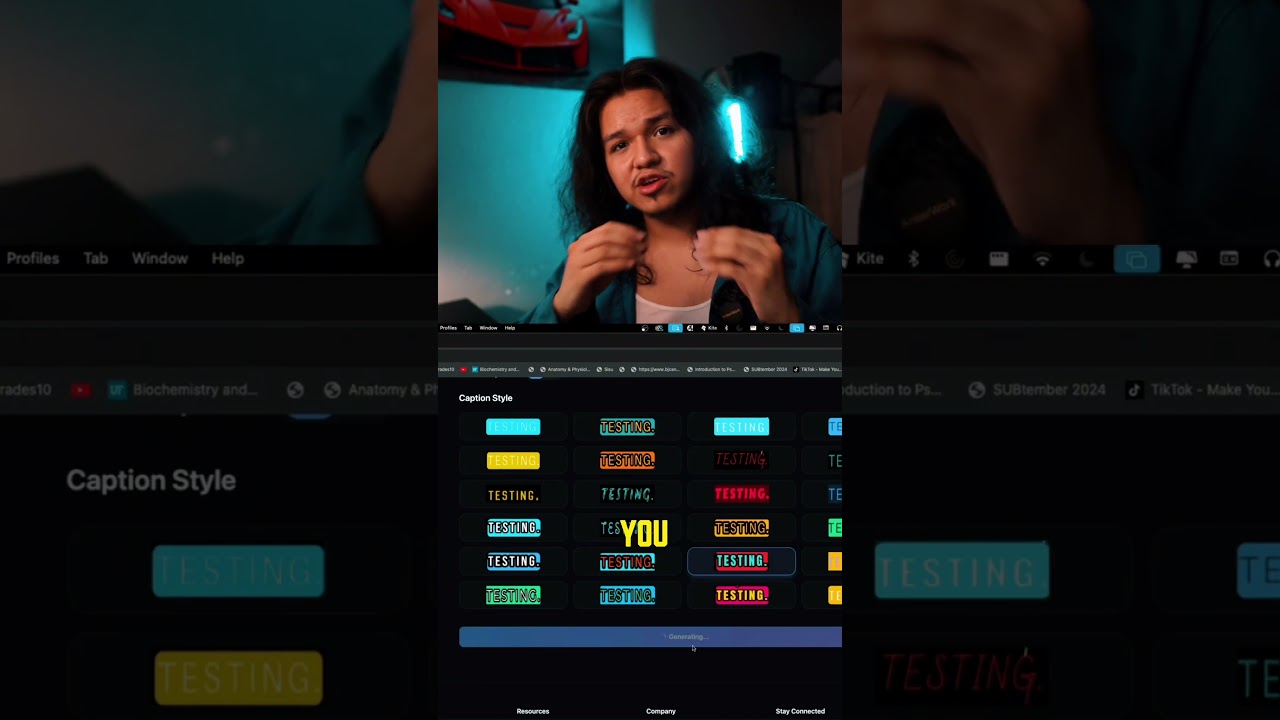Select the solid orange-background TESTING style in row two
This screenshot has height=720, width=1280.
pyautogui.click(x=627, y=460)
